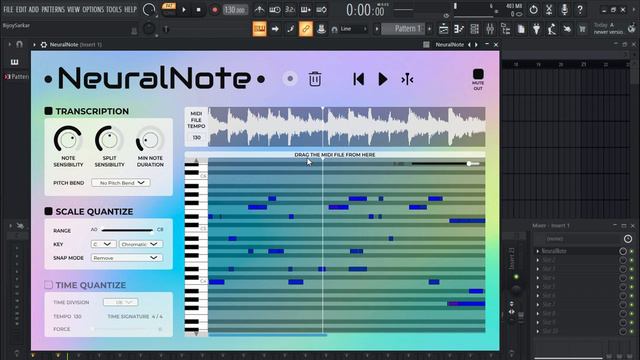
Task: Click the A0–C8 Range slider
Action: (x=127, y=230)
